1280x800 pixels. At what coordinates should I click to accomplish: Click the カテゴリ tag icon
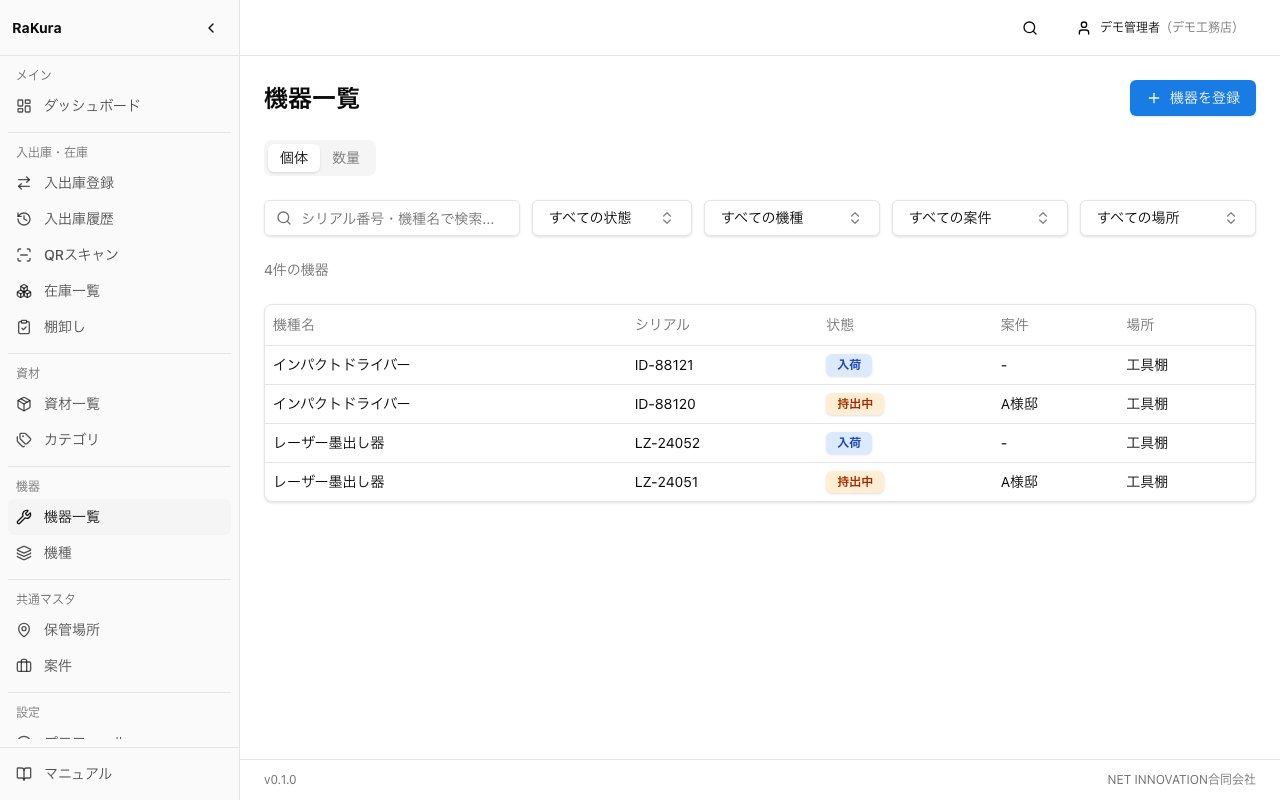click(x=24, y=440)
